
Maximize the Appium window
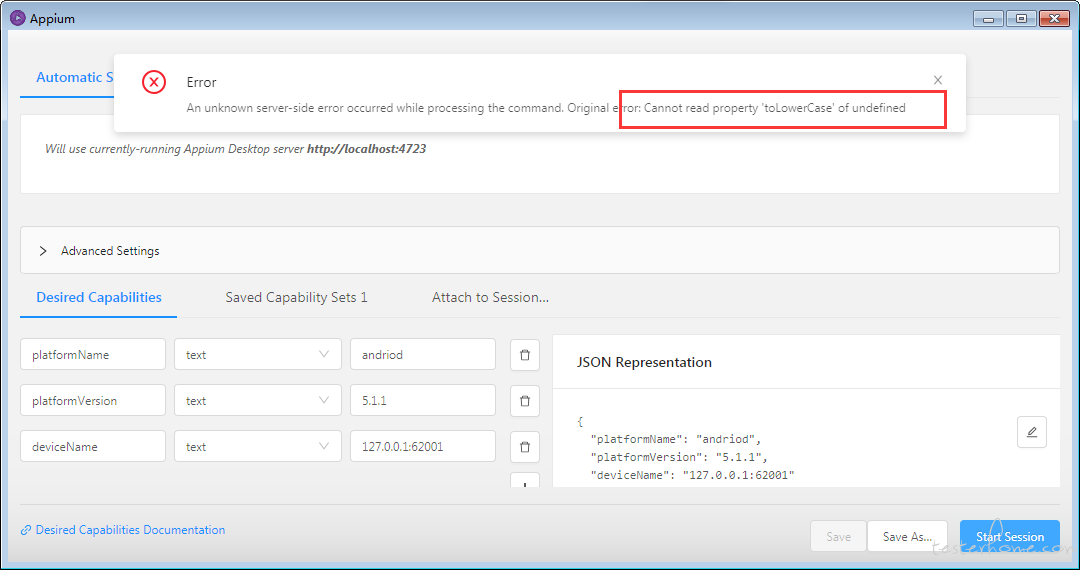click(x=1021, y=19)
